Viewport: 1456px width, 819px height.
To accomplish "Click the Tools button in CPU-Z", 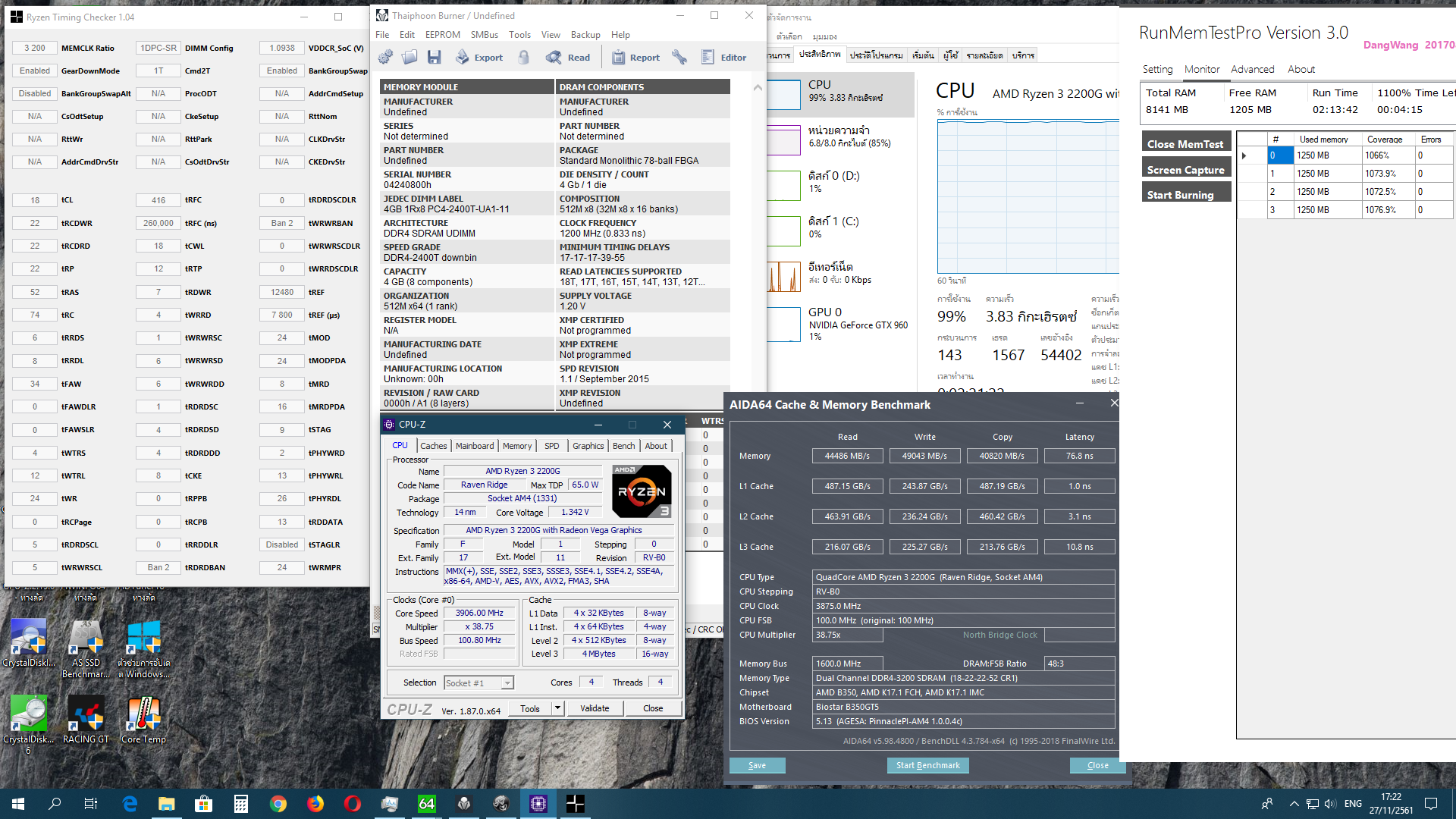I will [x=530, y=708].
